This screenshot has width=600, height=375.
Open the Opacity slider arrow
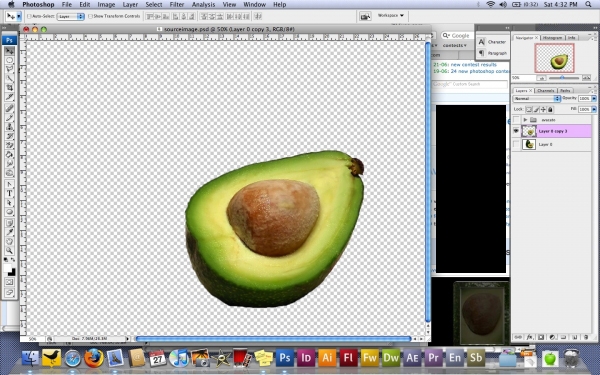coord(594,98)
